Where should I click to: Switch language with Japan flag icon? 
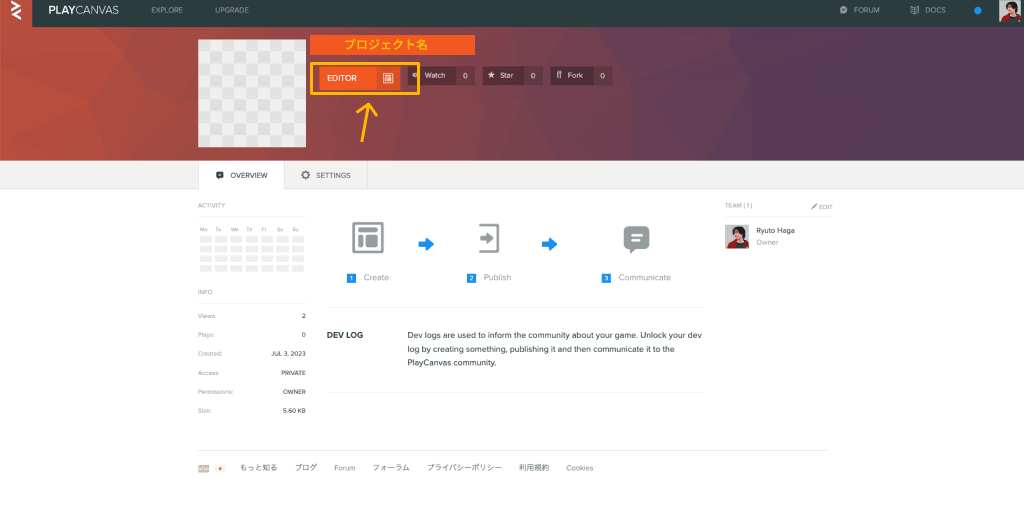(x=220, y=468)
